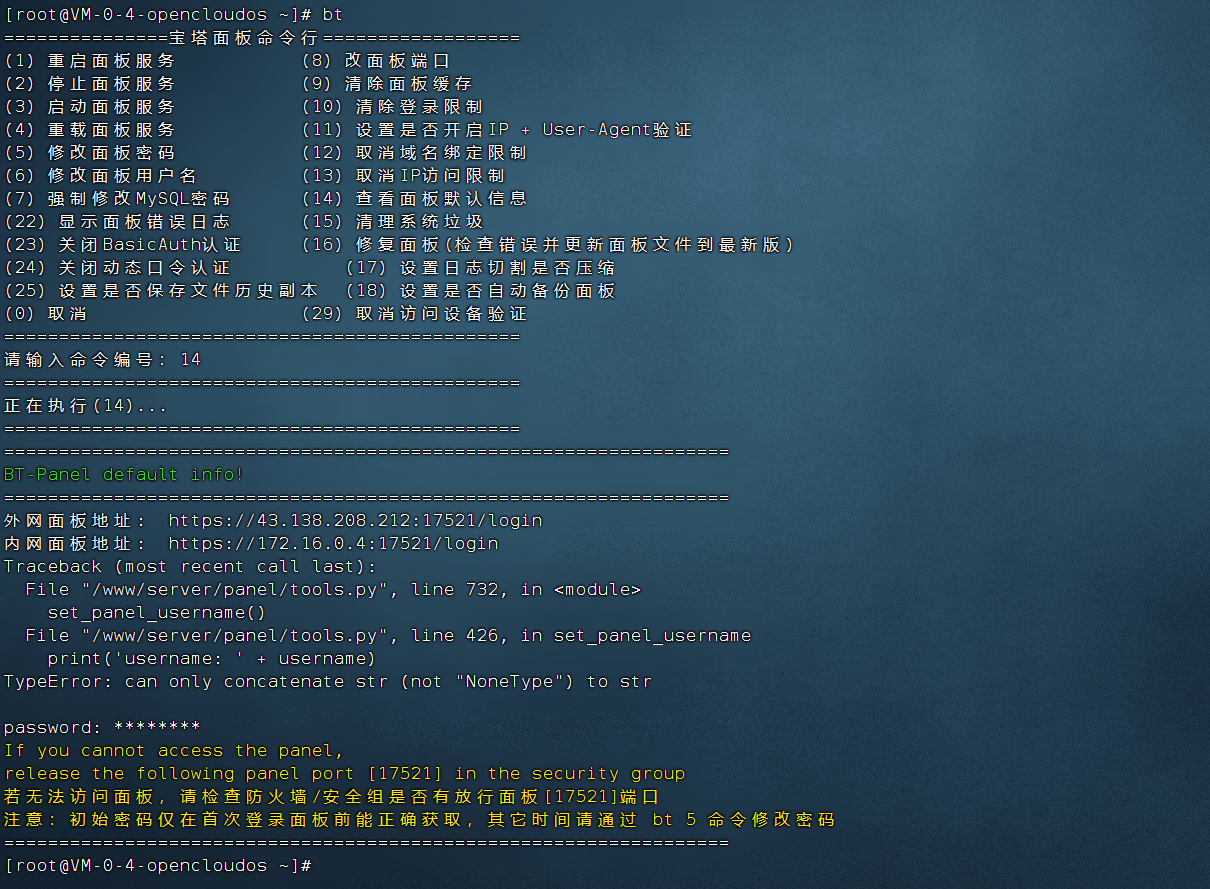Click the entered command number 14
The width and height of the screenshot is (1210, 889).
click(x=190, y=360)
